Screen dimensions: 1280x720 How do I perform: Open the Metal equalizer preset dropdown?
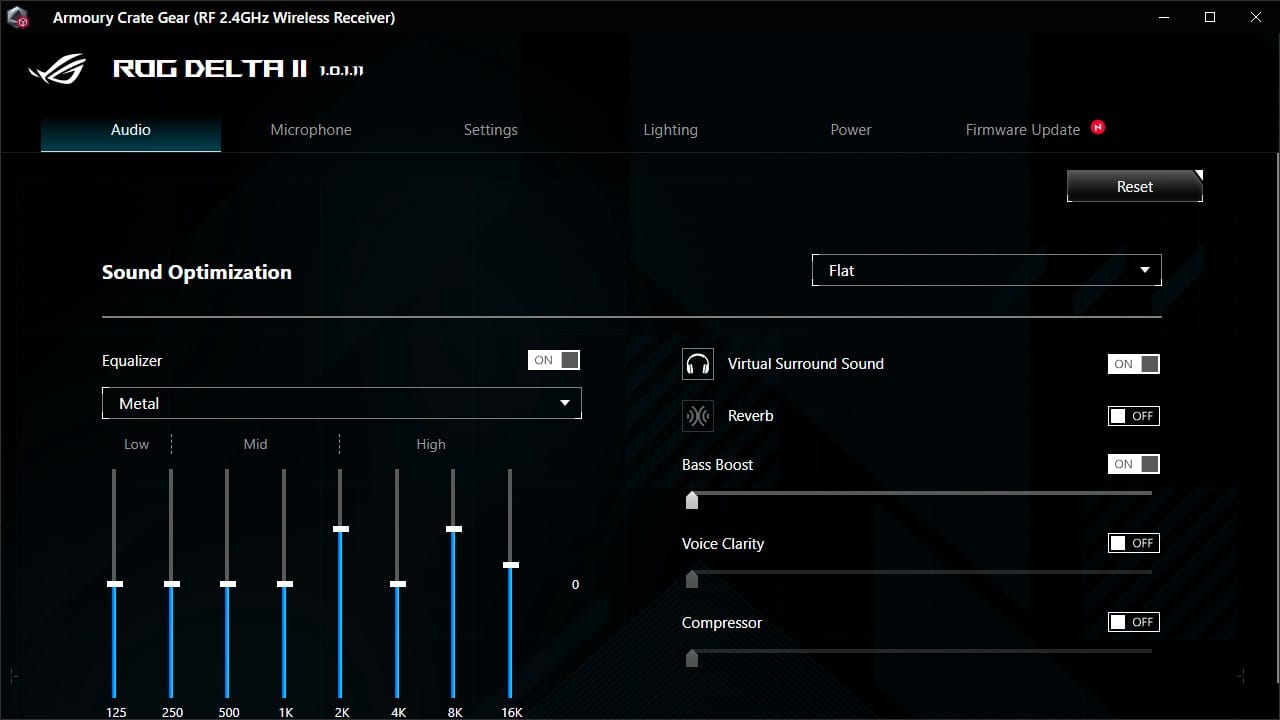click(x=341, y=403)
